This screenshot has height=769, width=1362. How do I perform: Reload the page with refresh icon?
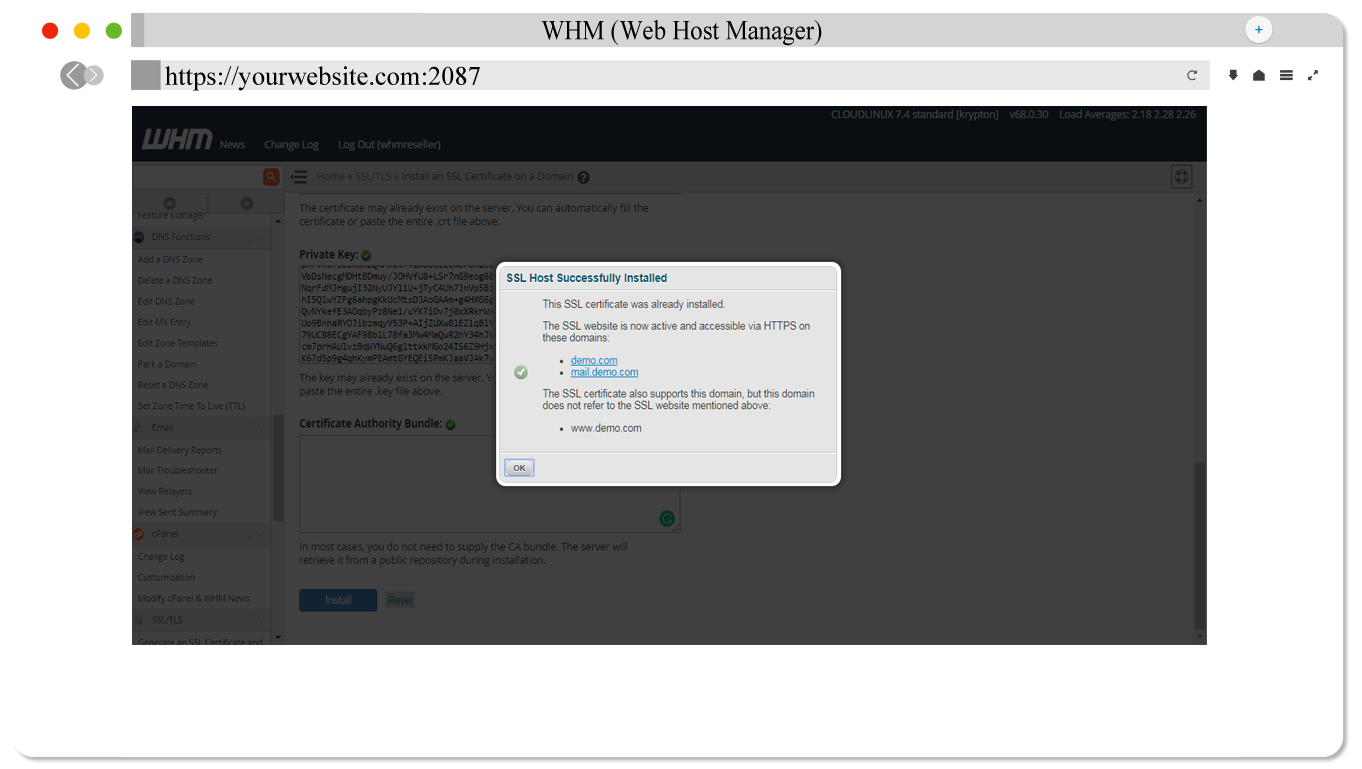[1192, 75]
